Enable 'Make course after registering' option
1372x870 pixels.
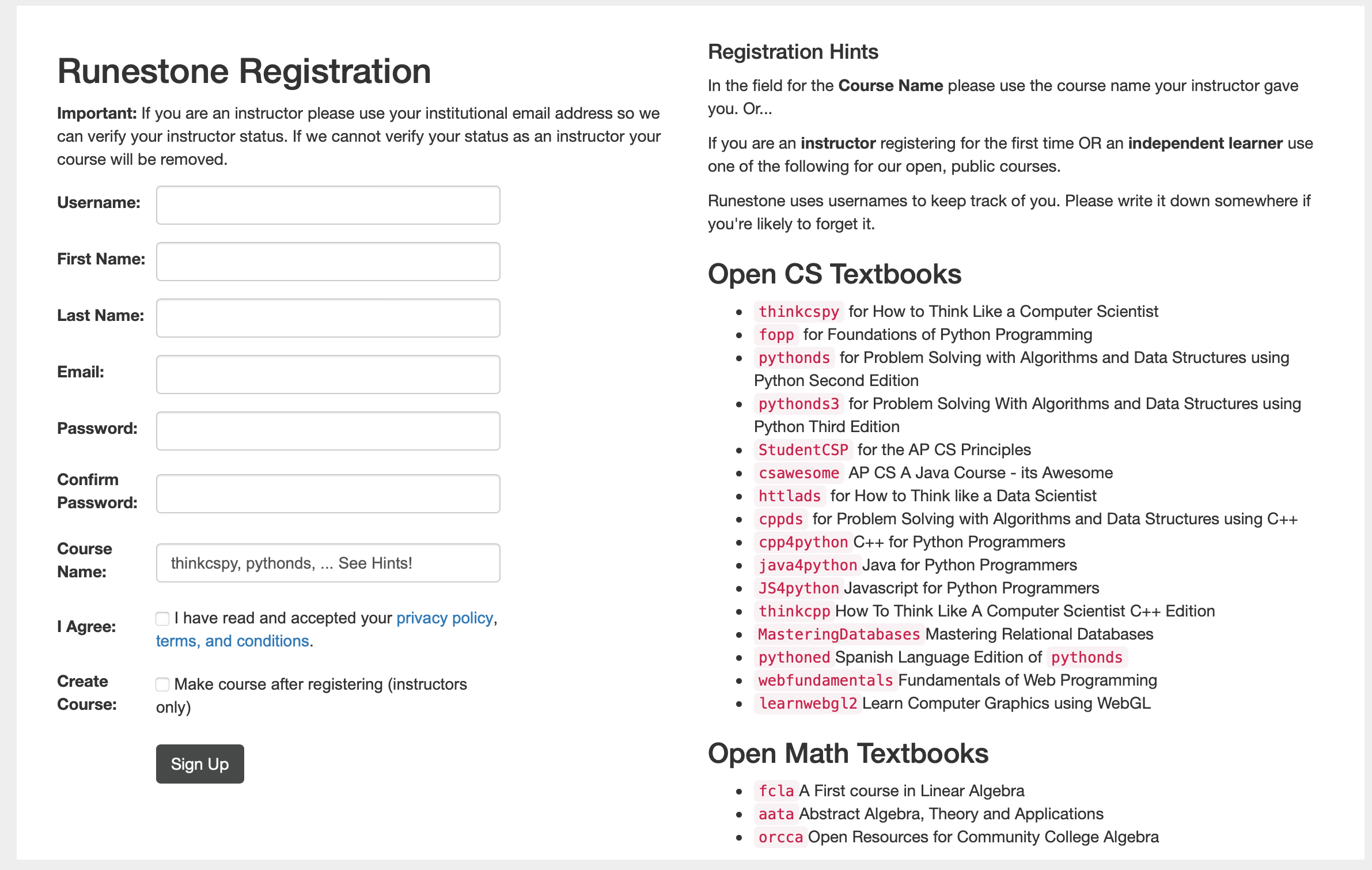tap(162, 684)
